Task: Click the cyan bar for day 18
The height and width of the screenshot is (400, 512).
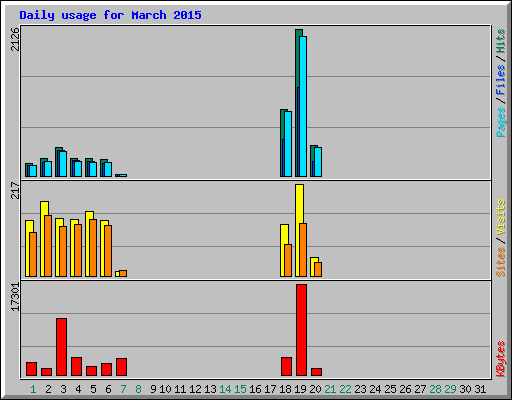Action: point(288,144)
